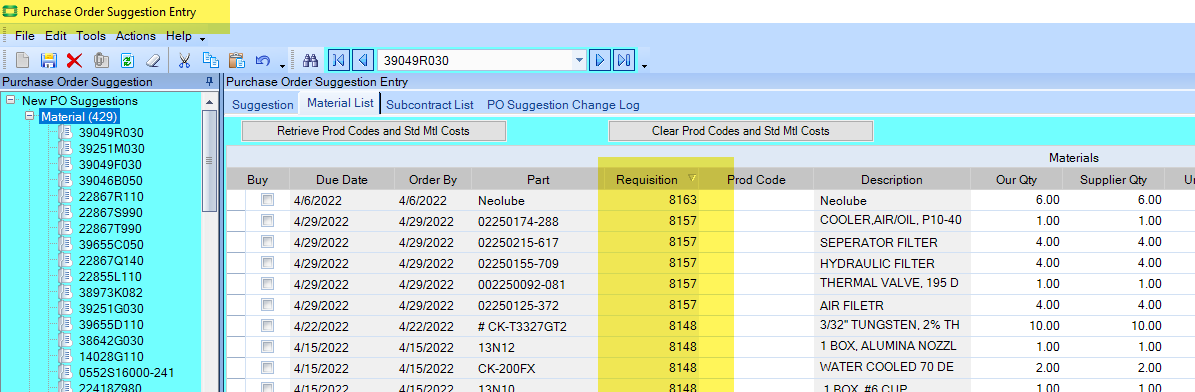
Task: Click the Requisition column sort arrow
Action: pyautogui.click(x=692, y=178)
